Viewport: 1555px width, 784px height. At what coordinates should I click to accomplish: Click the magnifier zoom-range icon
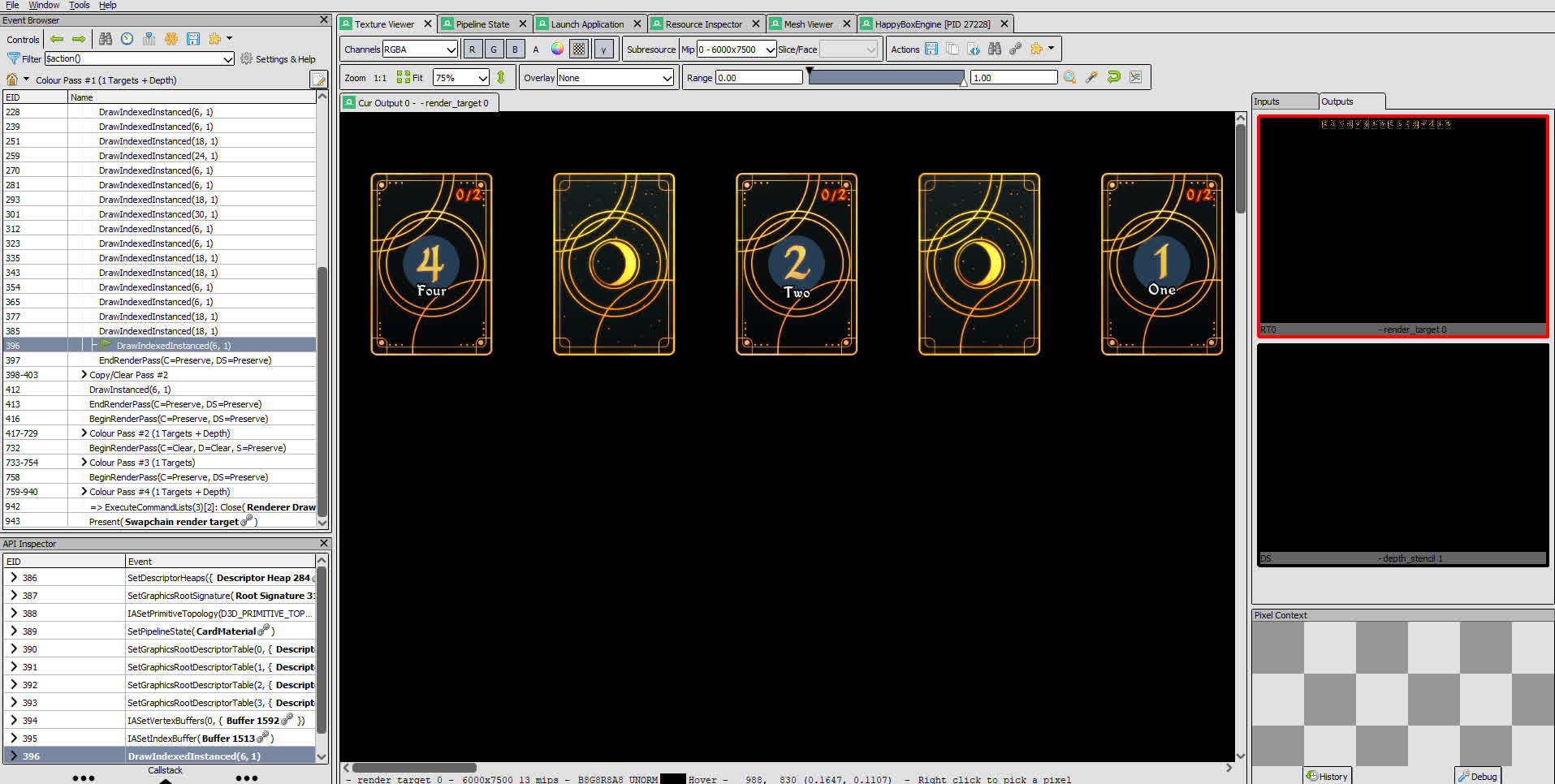1070,77
